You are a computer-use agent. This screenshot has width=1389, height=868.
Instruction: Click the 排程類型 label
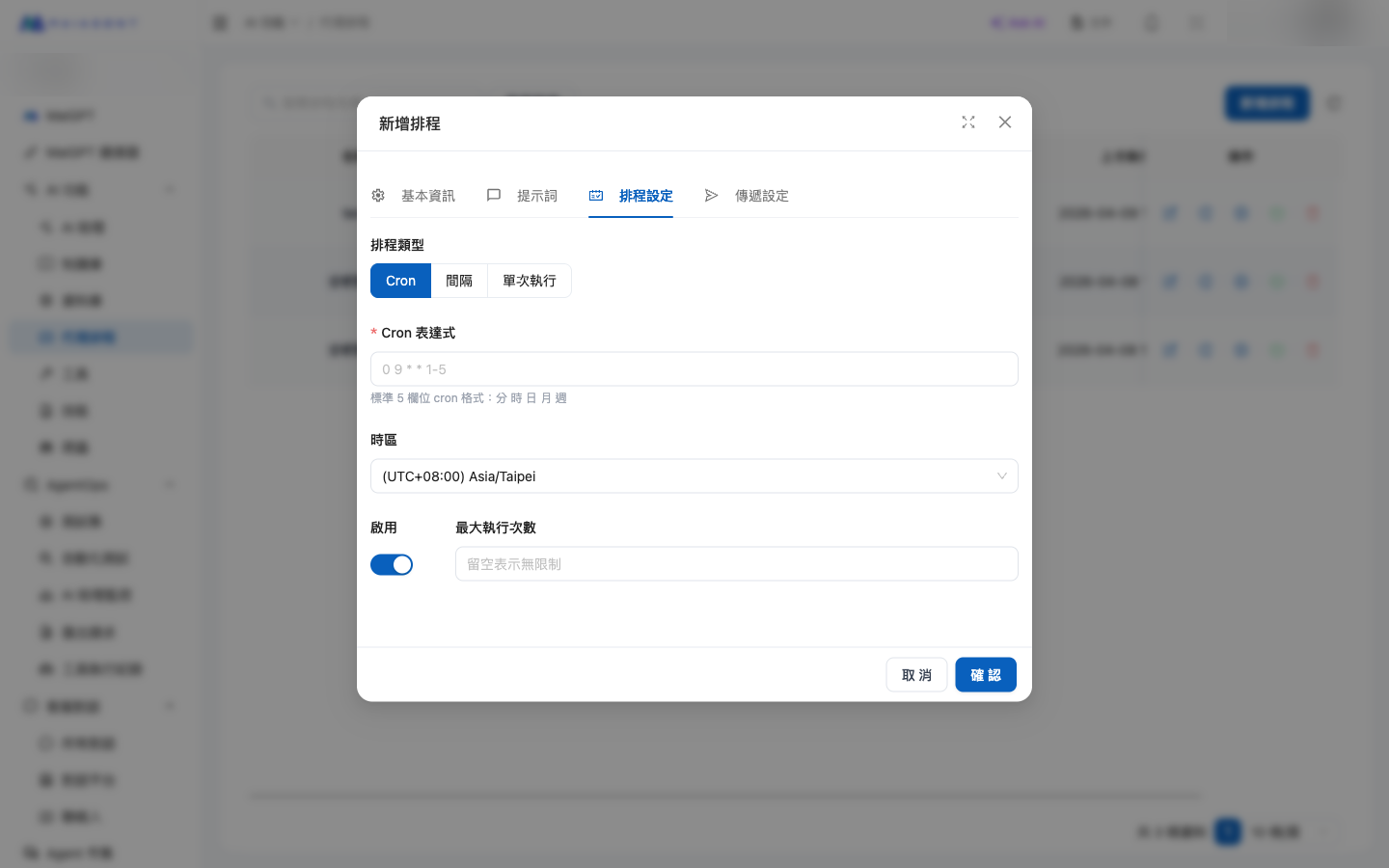point(397,245)
